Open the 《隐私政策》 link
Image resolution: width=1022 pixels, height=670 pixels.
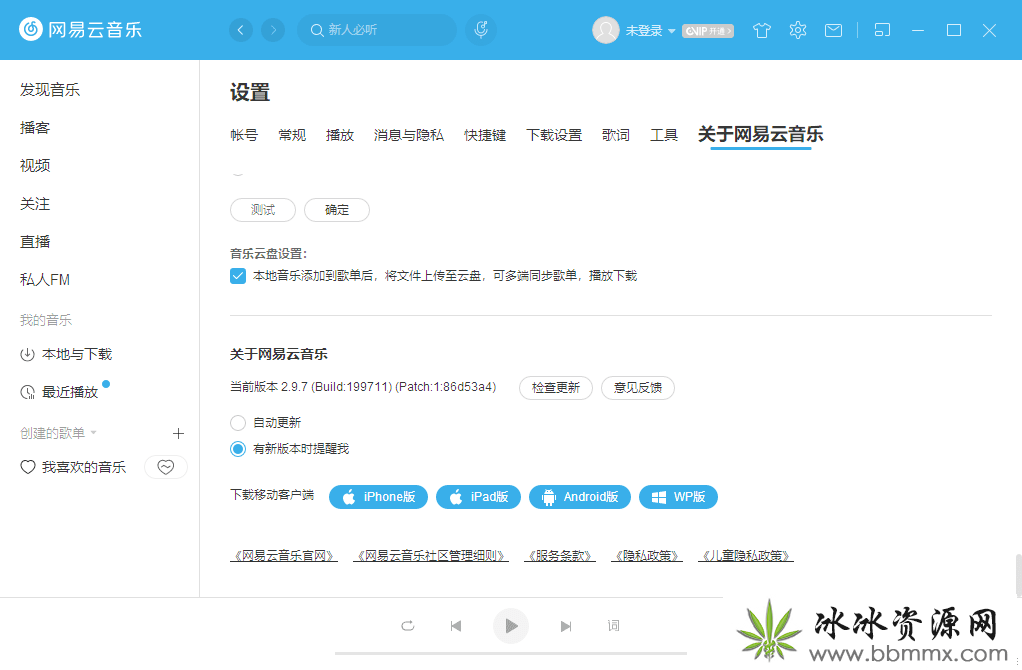647,556
